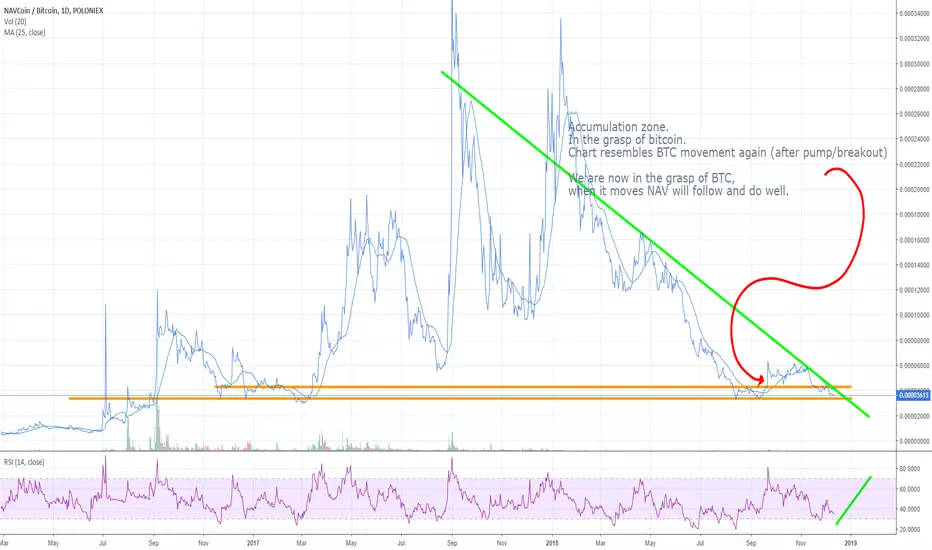Click the 0.00020000 price axis label
Image resolution: width=932 pixels, height=550 pixels.
click(x=914, y=190)
